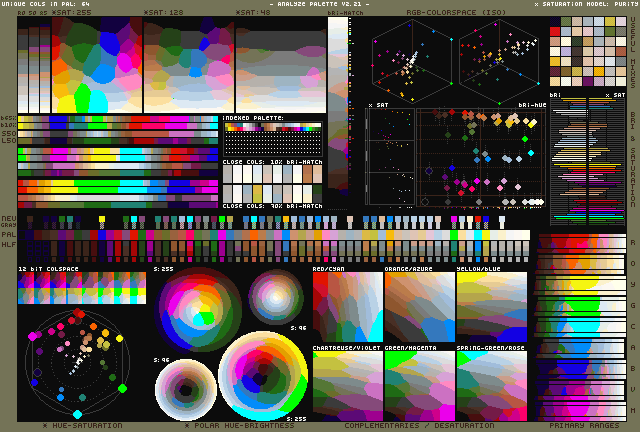Viewport: 640px width, 432px height.
Task: Click the BRI-HUE scatter plot
Action: pos(481,157)
